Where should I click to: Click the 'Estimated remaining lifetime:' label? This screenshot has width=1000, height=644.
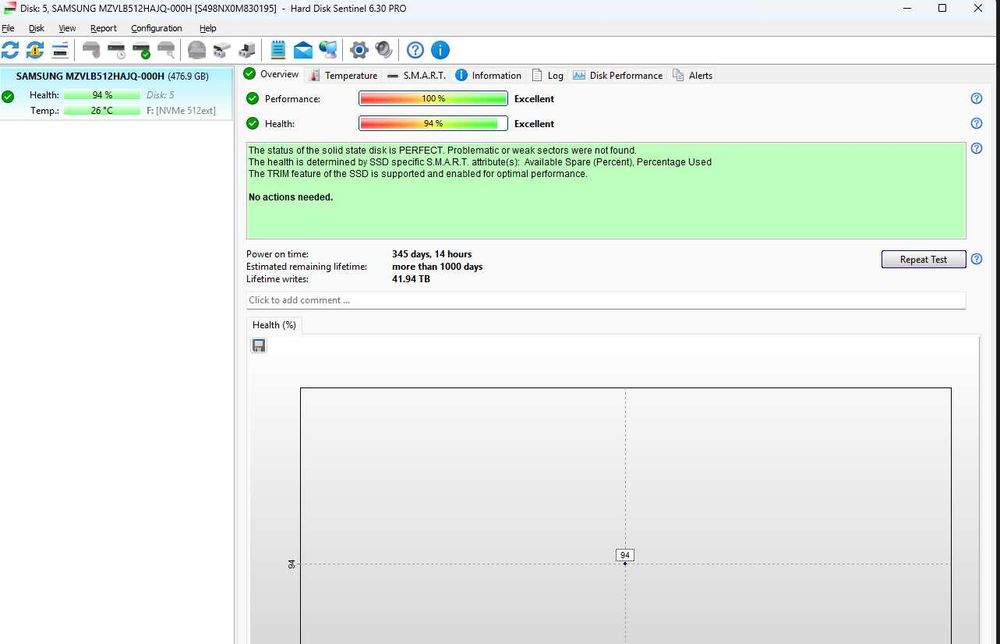[x=307, y=267]
